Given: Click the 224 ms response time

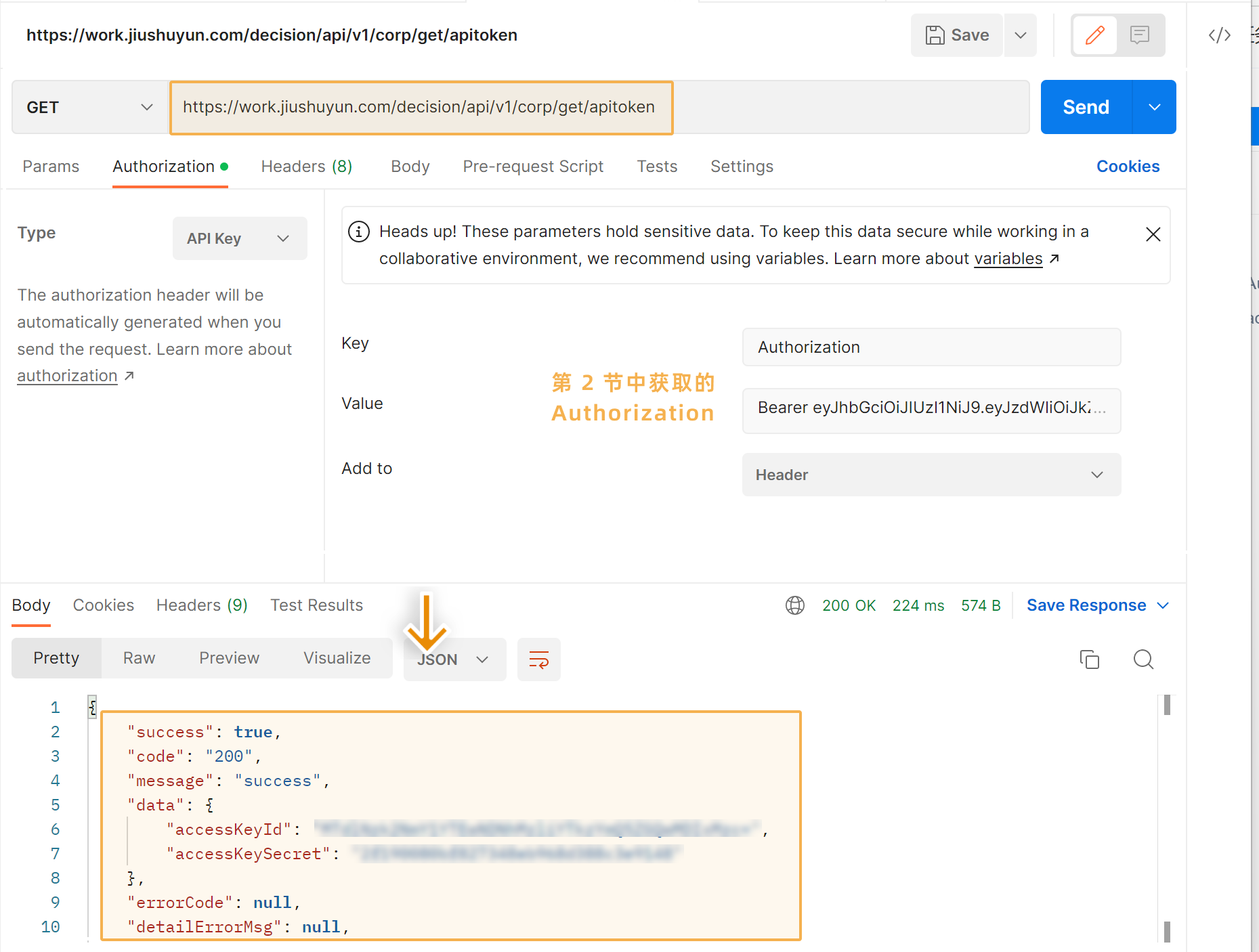Looking at the screenshot, I should pyautogui.click(x=918, y=605).
